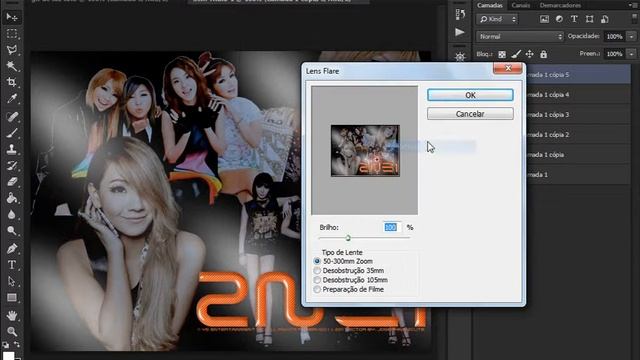
Task: Click the Opacidade 100% value field
Action: point(614,36)
